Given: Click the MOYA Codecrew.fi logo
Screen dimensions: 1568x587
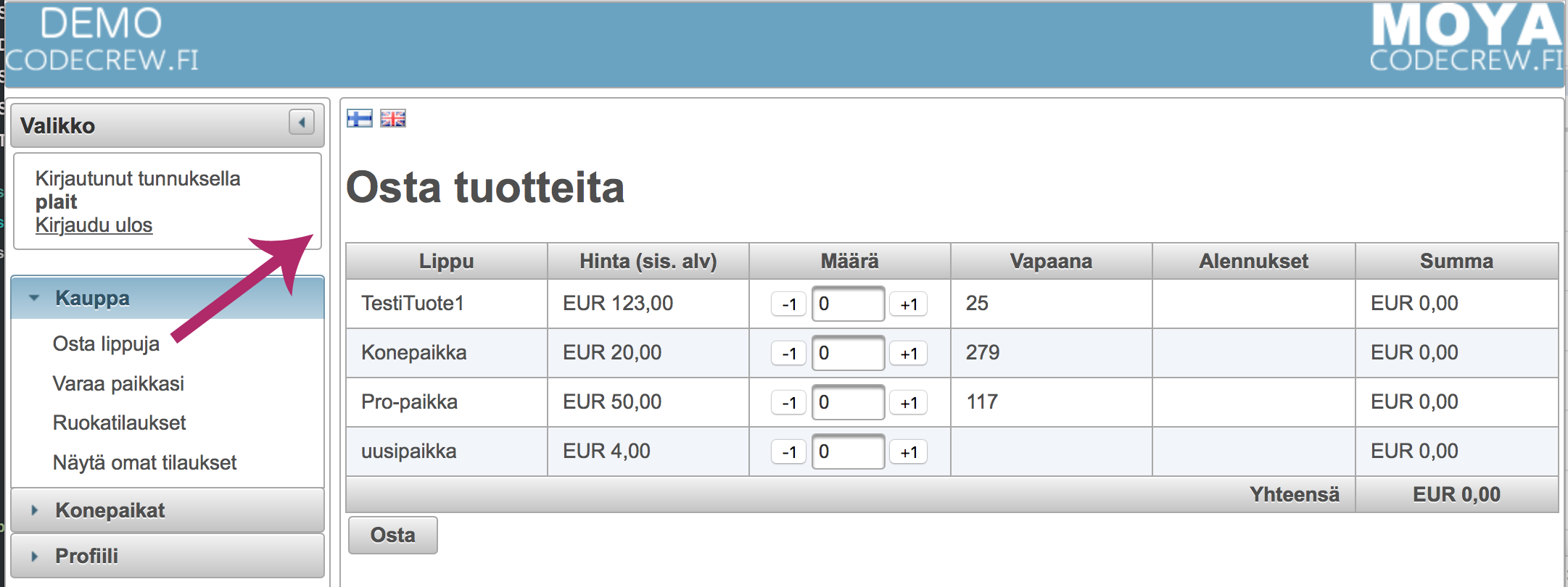Looking at the screenshot, I should point(1465,38).
